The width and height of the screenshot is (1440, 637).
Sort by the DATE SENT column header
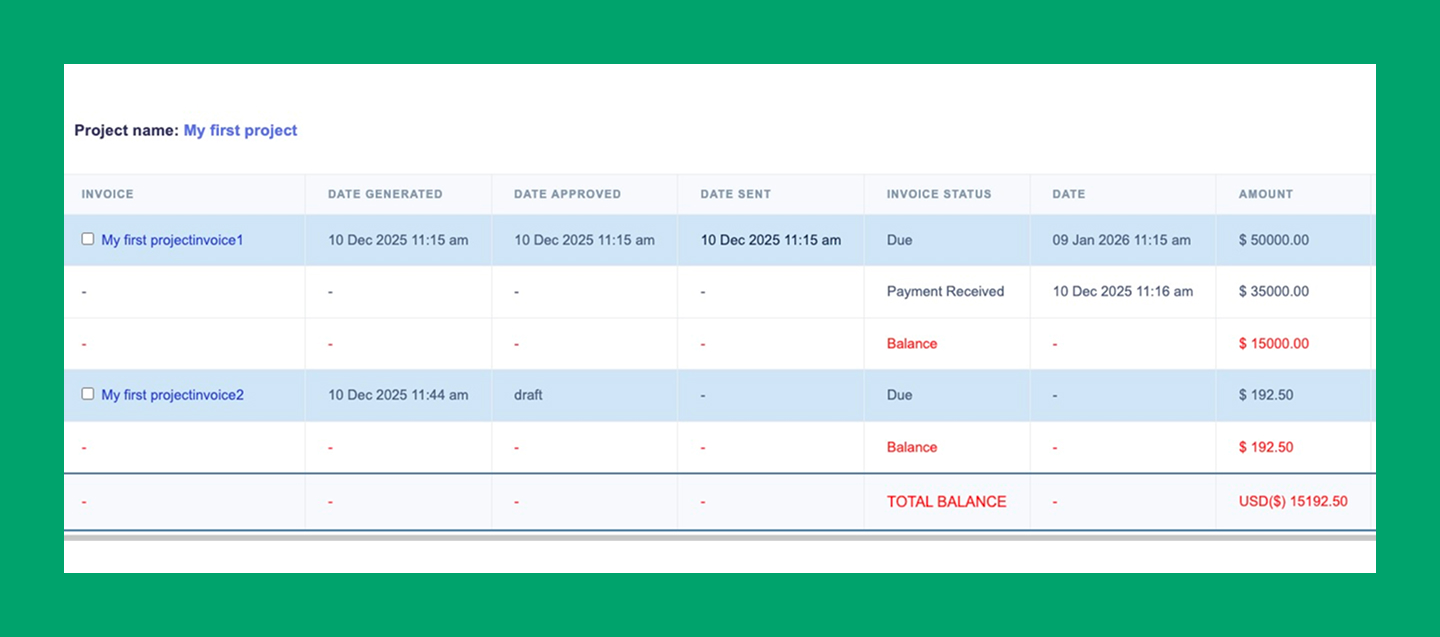(x=735, y=194)
